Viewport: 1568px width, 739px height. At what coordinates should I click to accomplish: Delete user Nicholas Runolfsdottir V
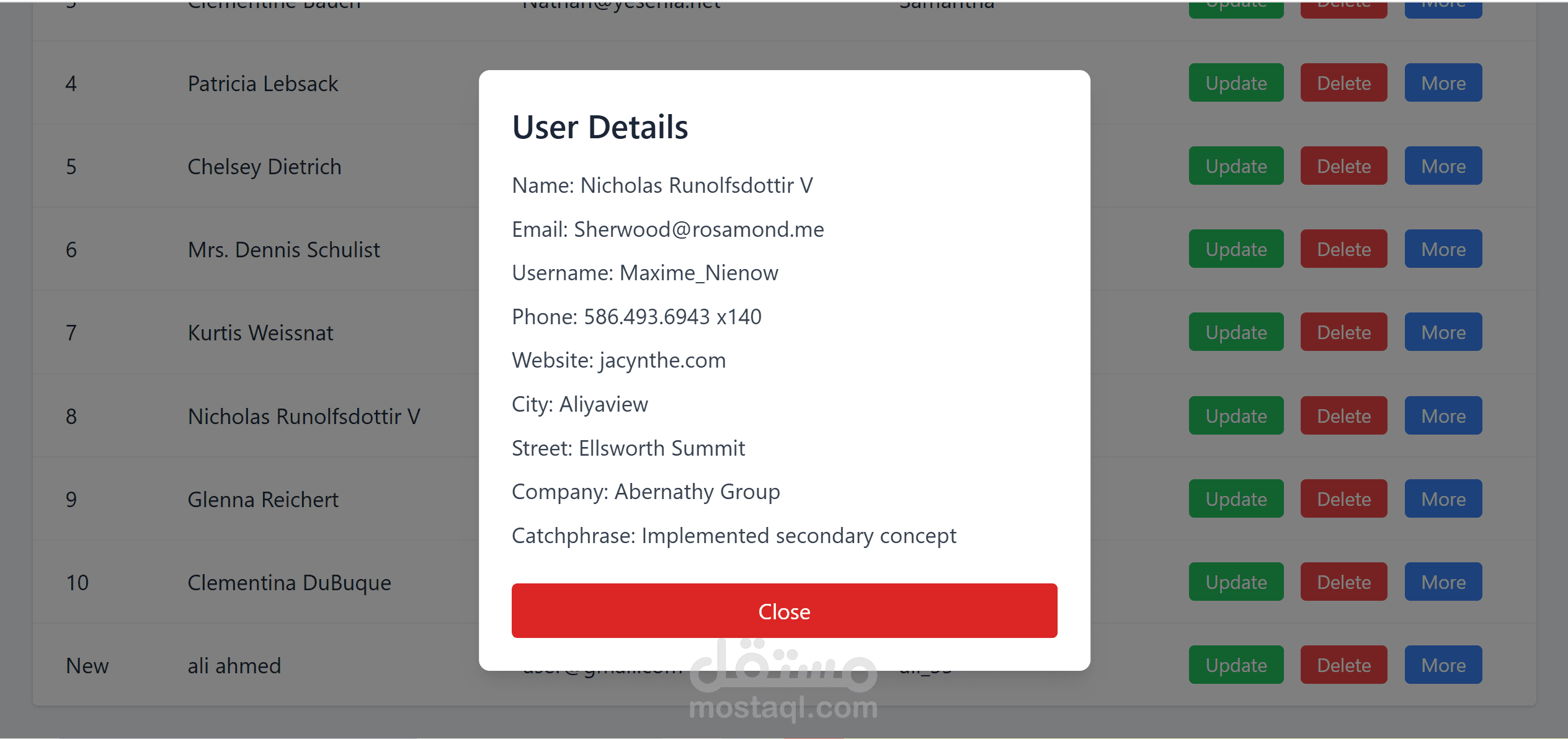(1343, 415)
